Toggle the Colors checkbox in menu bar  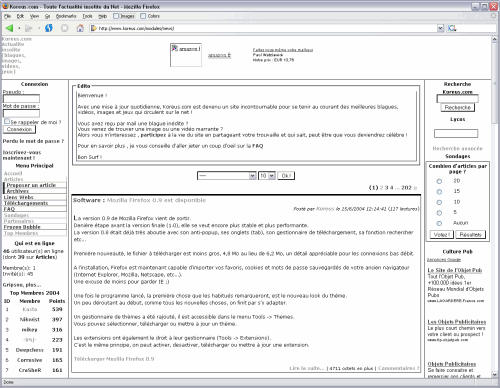[143, 16]
